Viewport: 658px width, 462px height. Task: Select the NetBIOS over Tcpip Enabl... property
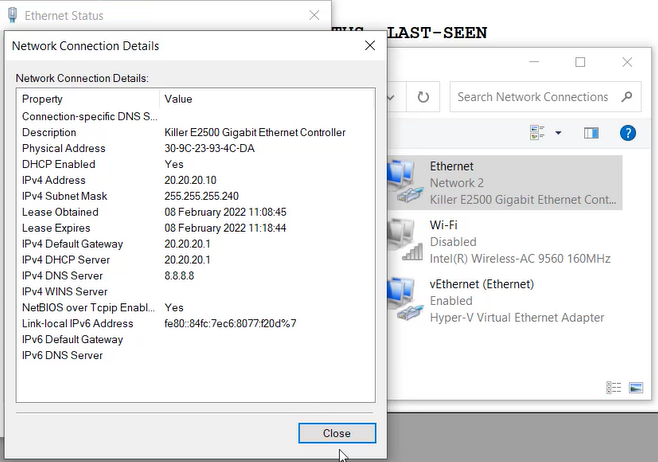(x=89, y=308)
